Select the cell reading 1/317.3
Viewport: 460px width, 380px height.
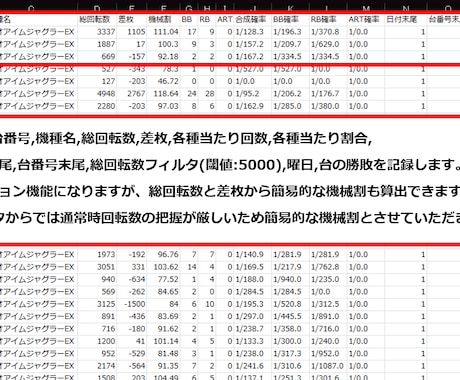[290, 354]
